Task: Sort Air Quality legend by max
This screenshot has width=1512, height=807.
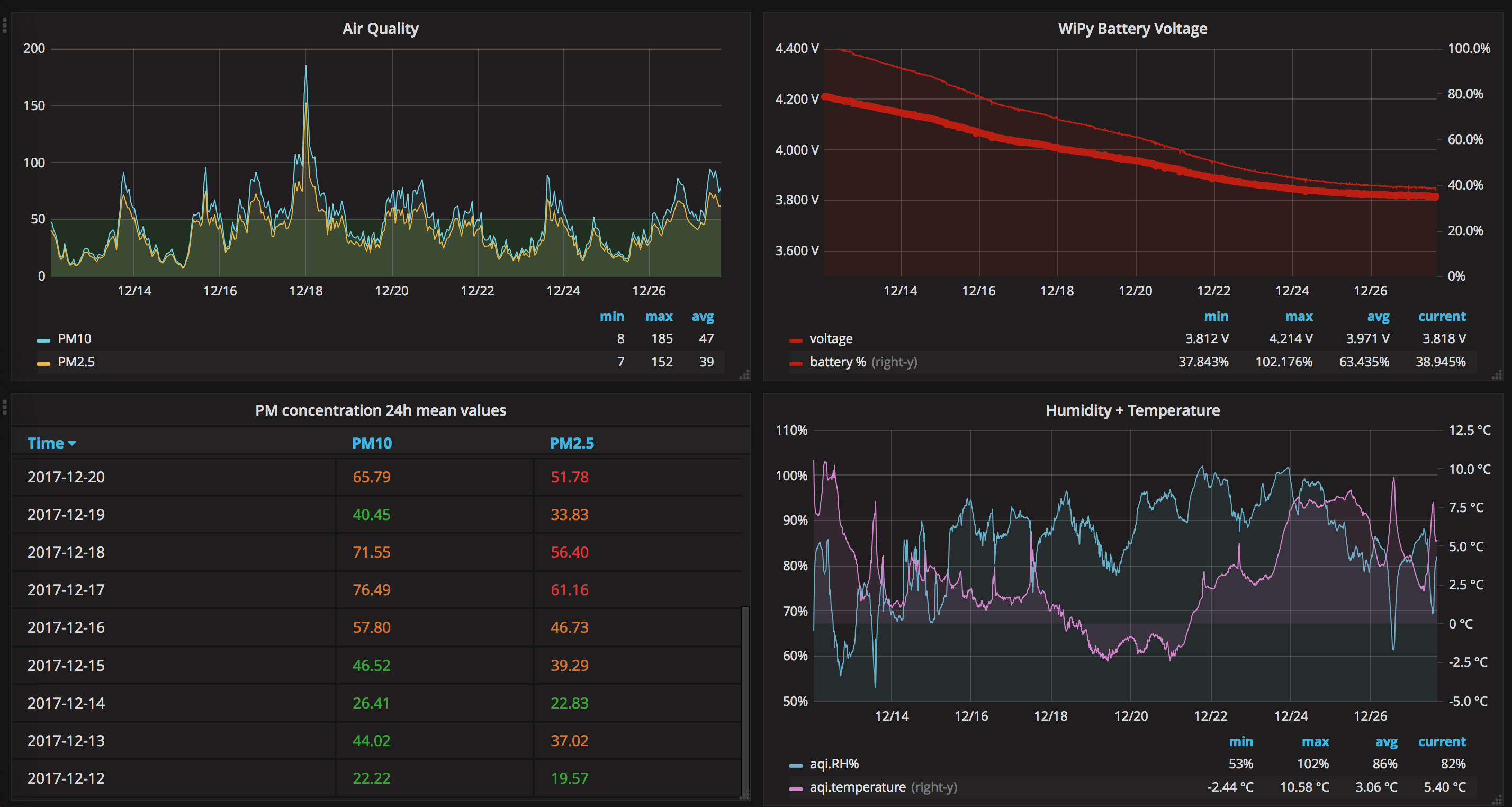Action: 659,316
